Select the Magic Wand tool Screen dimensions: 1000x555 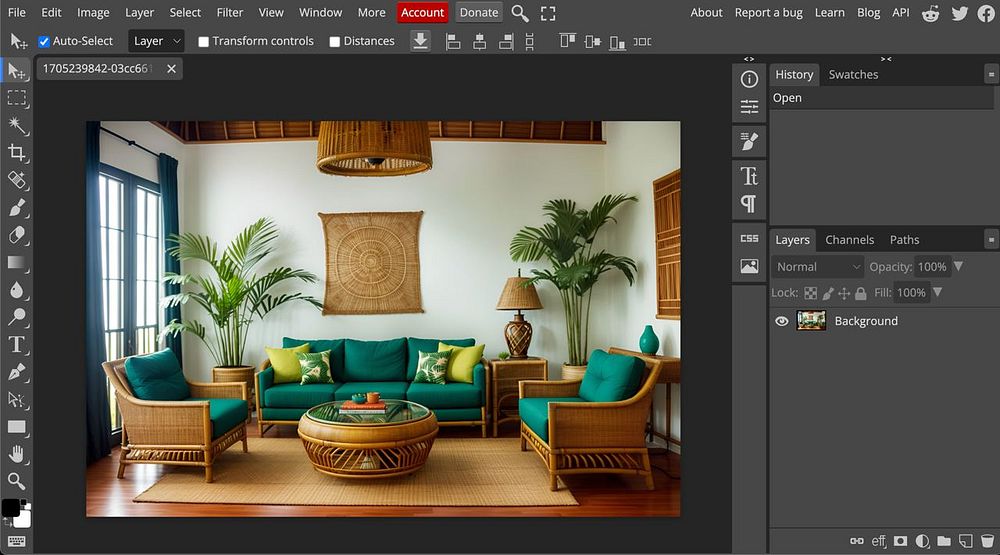pyautogui.click(x=17, y=125)
